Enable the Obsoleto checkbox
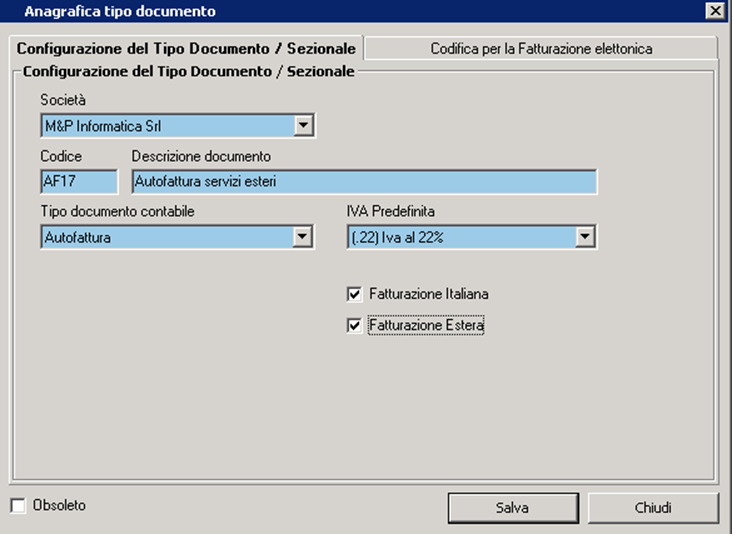Screen dimensions: 732x534 point(18,506)
